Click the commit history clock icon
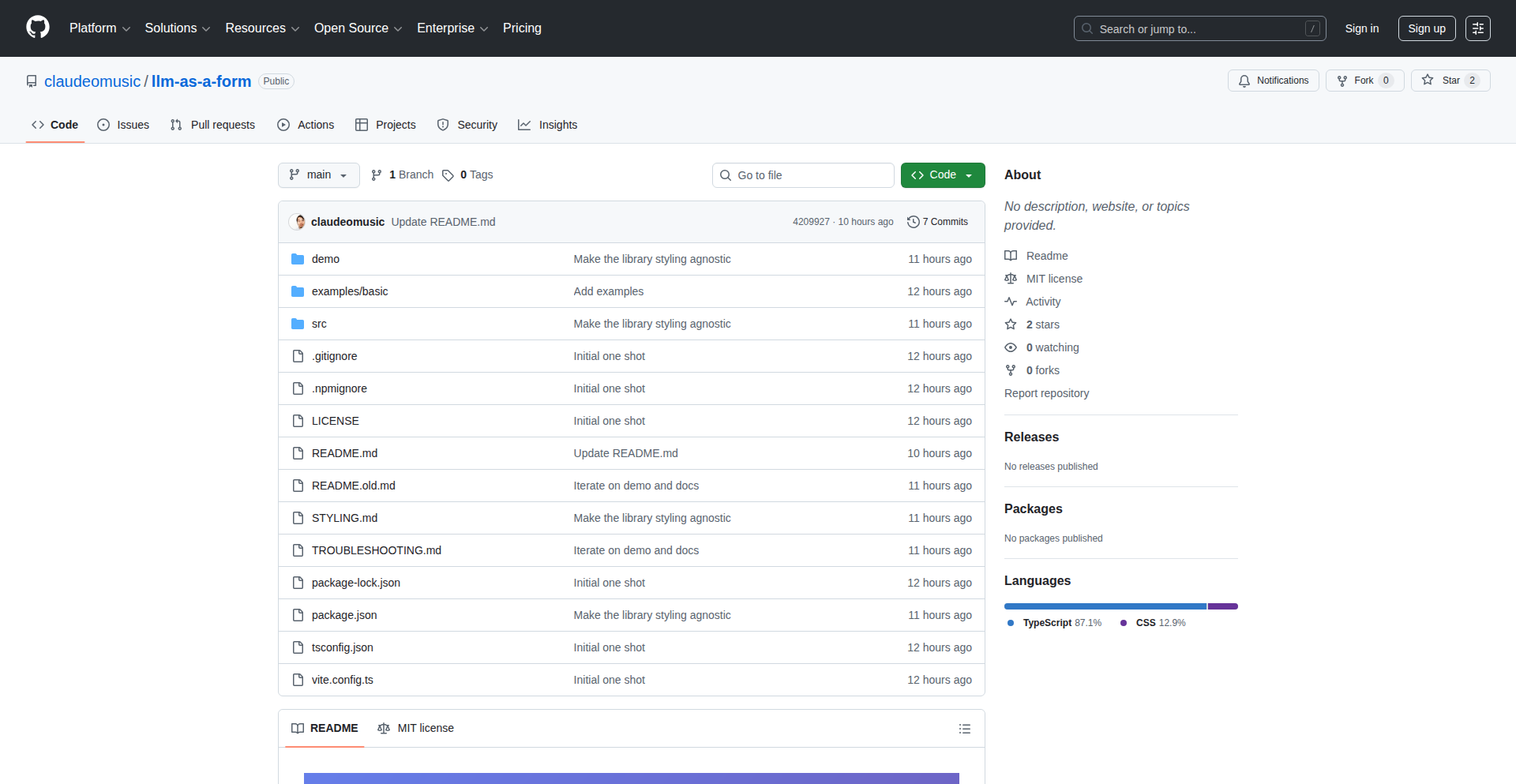The height and width of the screenshot is (784, 1516). pyautogui.click(x=914, y=222)
